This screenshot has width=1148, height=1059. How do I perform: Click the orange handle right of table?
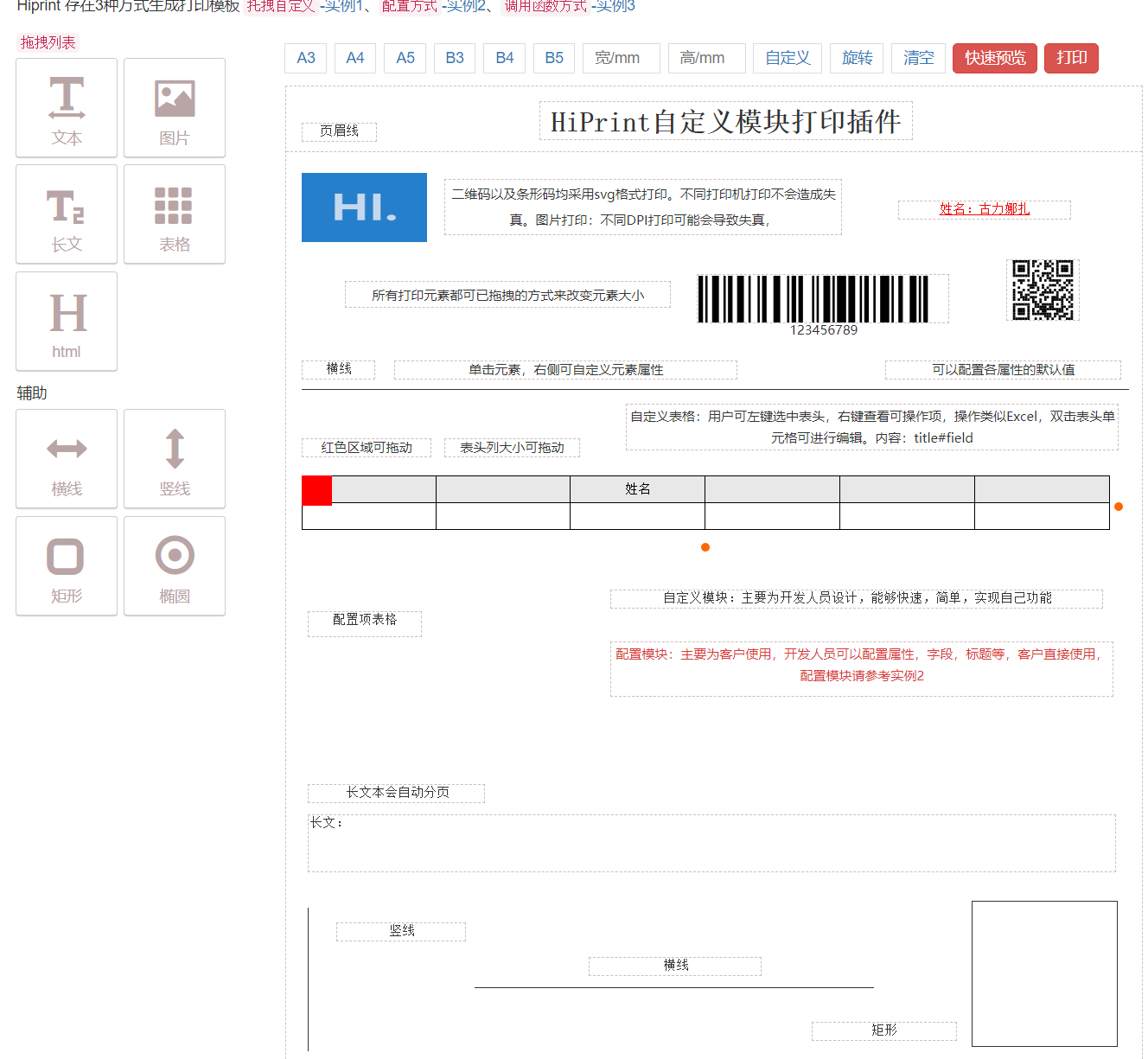tap(1119, 507)
